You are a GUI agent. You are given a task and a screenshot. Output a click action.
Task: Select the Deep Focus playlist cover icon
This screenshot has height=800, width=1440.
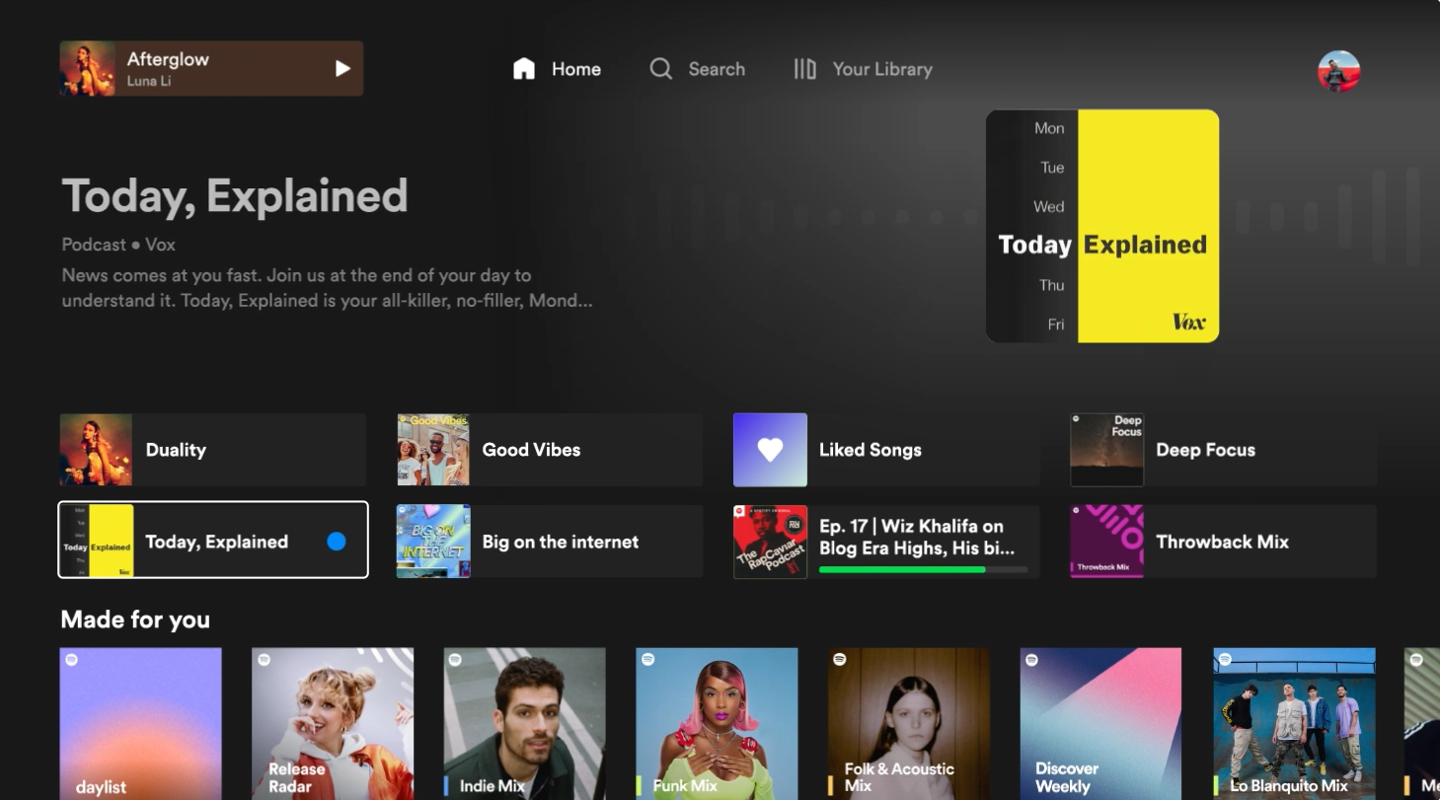1106,449
